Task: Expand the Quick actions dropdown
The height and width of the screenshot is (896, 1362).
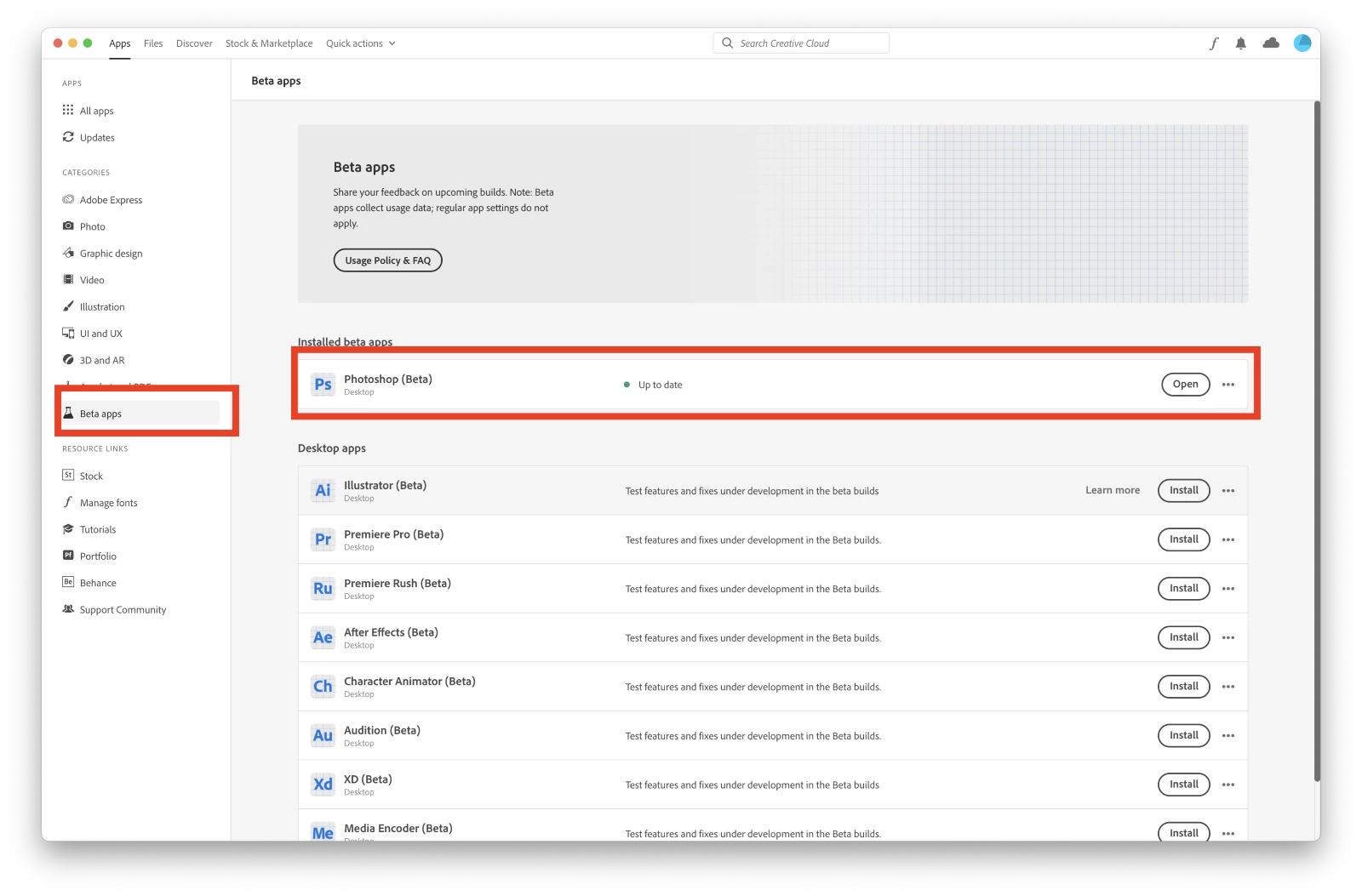Action: [361, 43]
